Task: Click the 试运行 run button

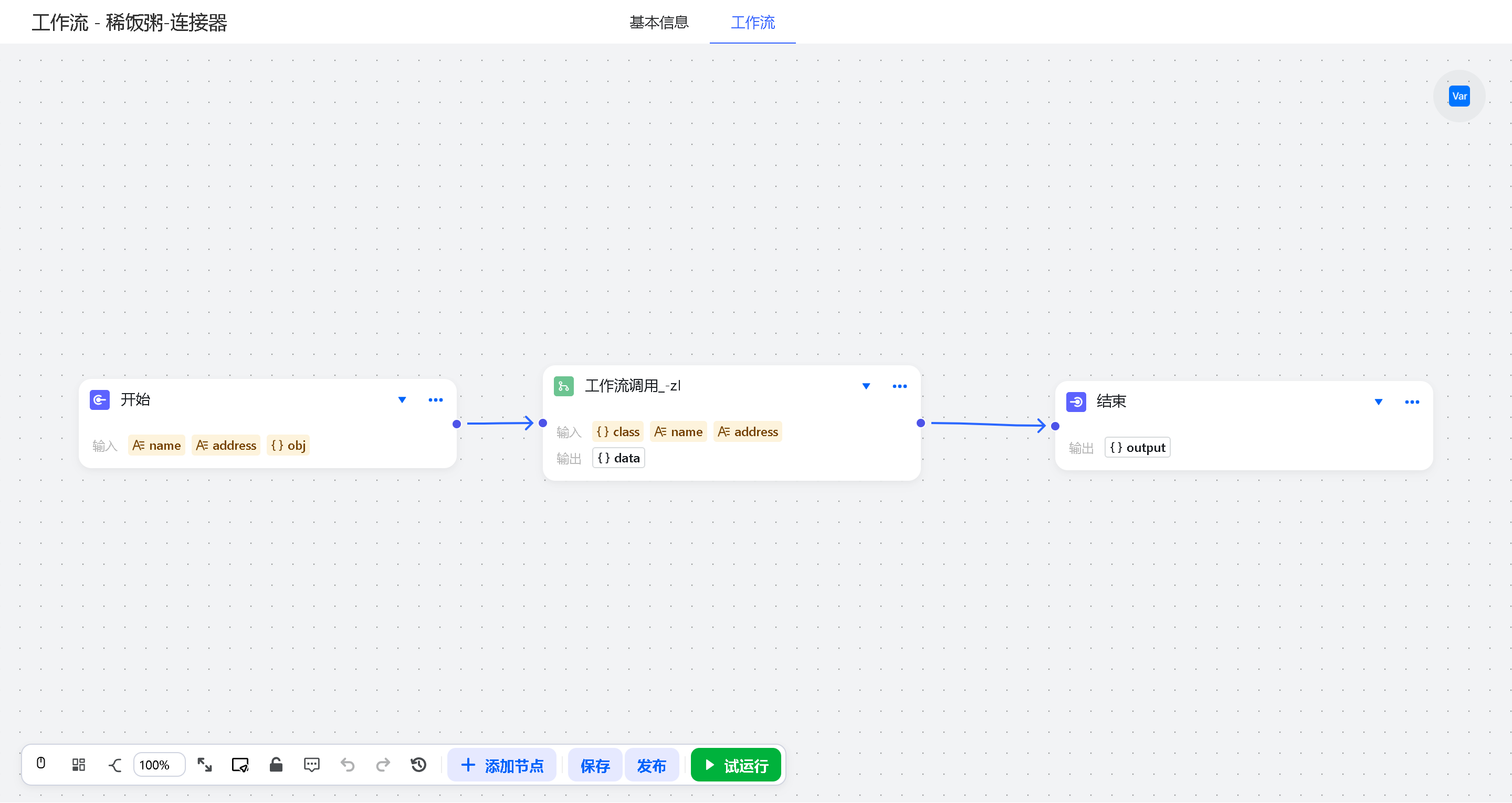Action: pos(736,765)
